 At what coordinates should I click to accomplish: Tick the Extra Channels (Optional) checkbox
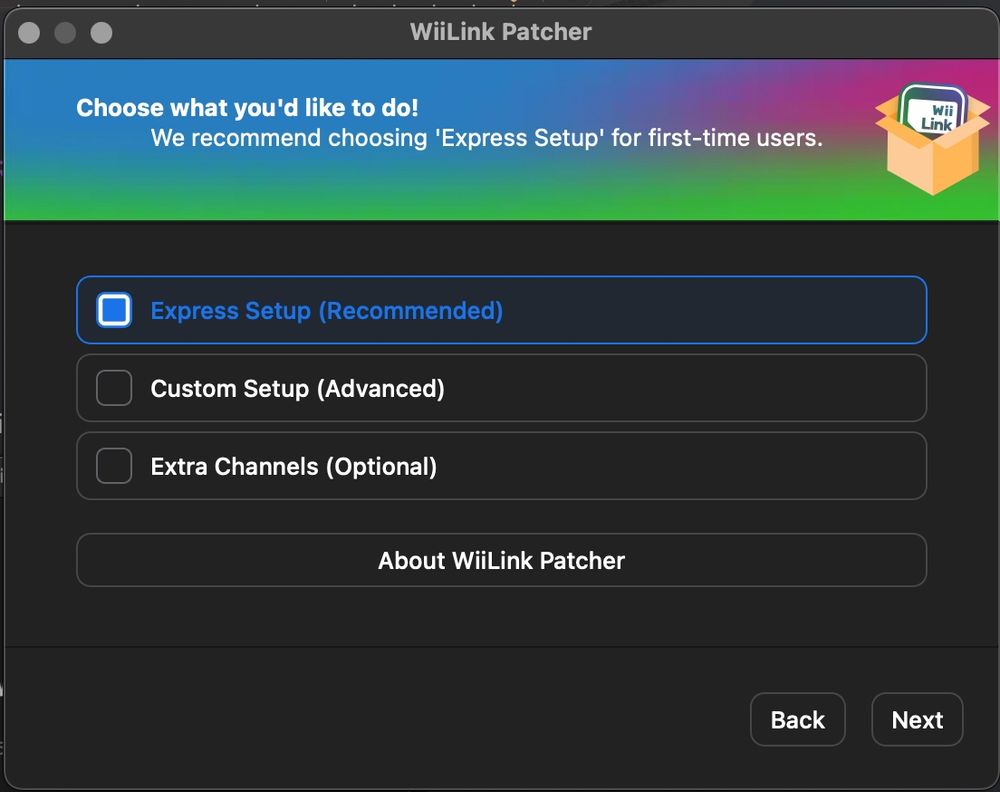click(114, 466)
